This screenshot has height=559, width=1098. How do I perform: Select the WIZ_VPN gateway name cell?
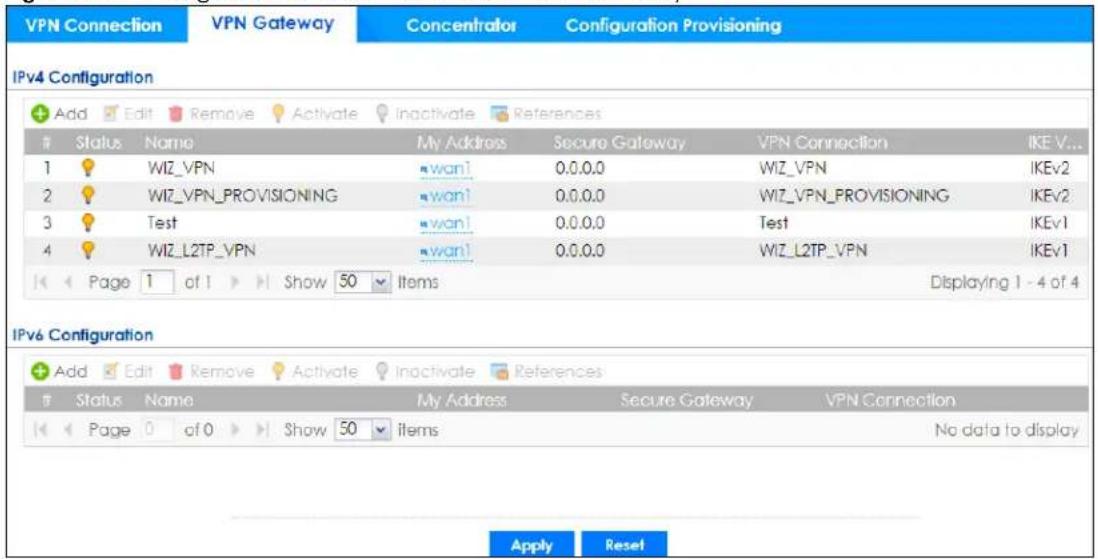point(181,169)
